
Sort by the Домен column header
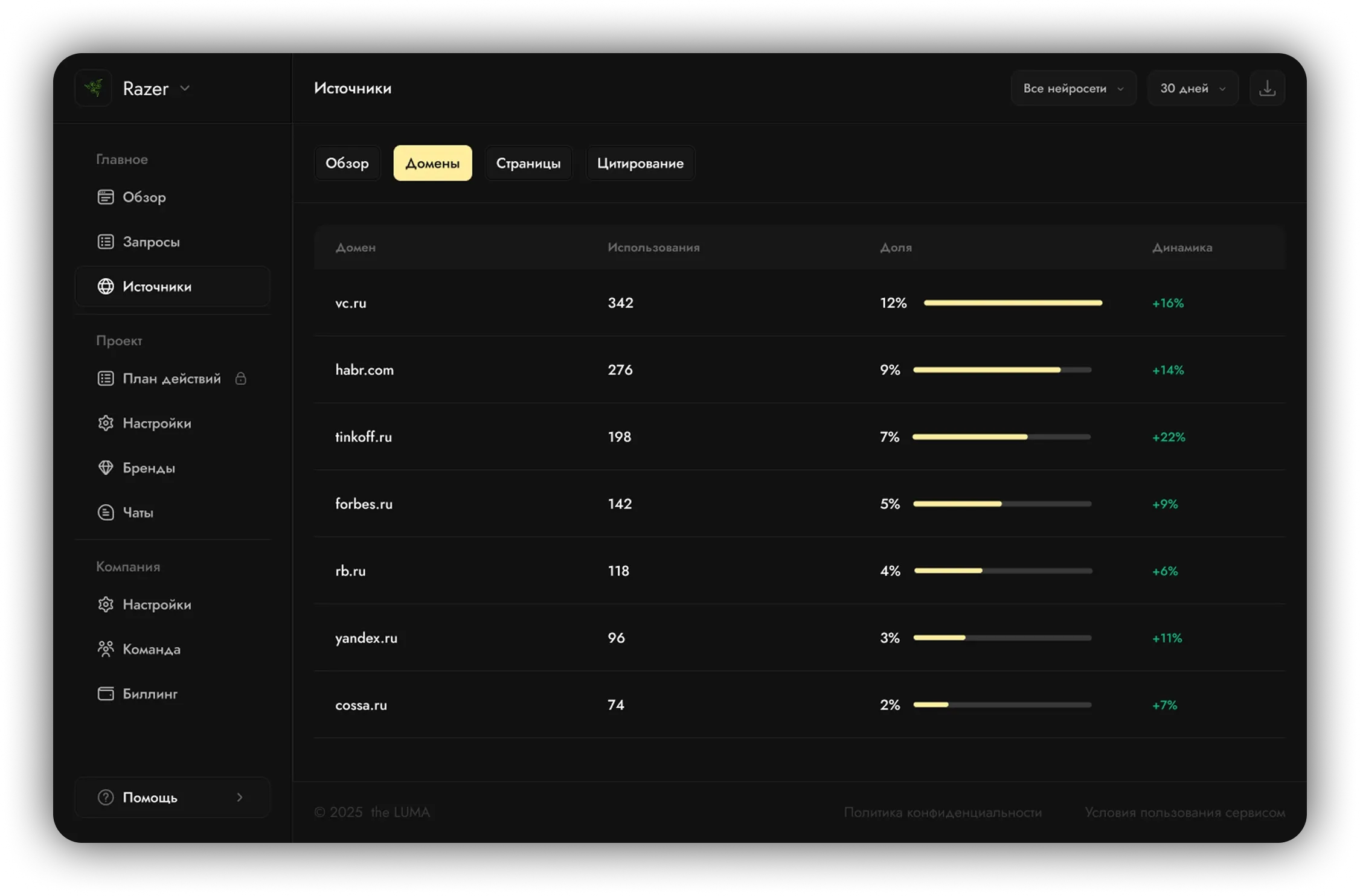(x=356, y=248)
